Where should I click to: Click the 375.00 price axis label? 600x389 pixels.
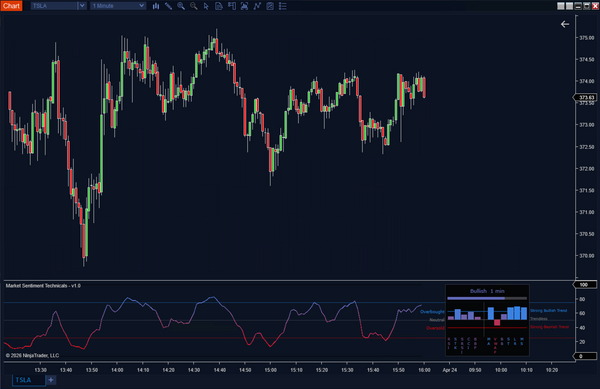point(587,38)
